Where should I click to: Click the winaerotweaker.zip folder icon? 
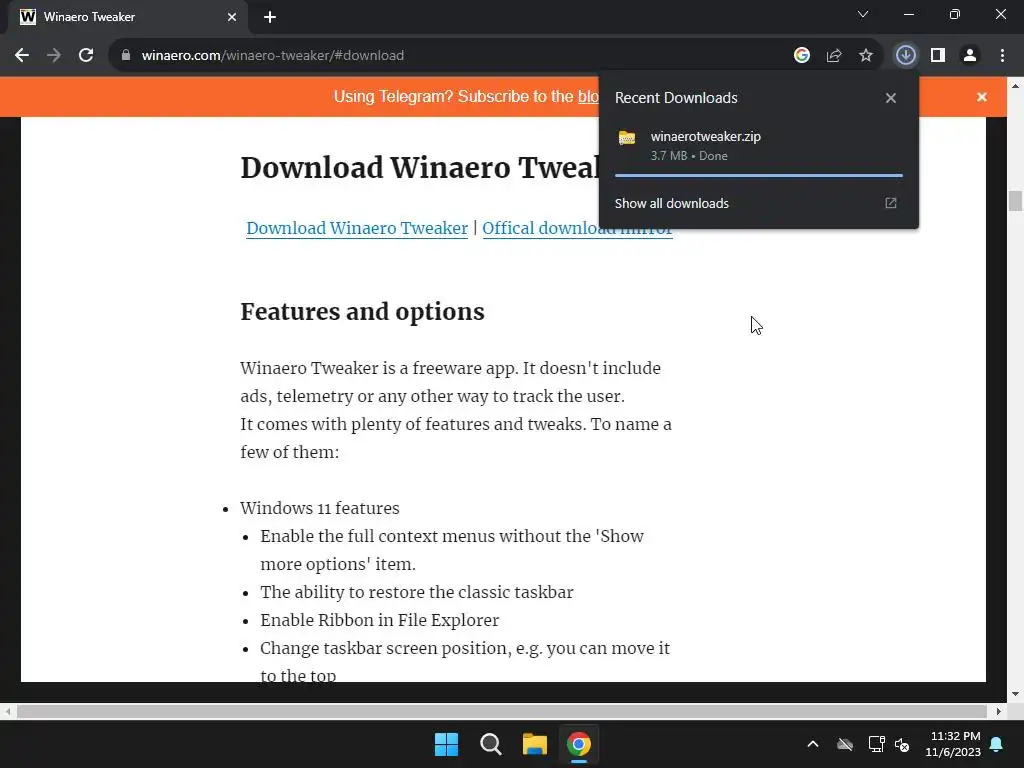pos(627,138)
